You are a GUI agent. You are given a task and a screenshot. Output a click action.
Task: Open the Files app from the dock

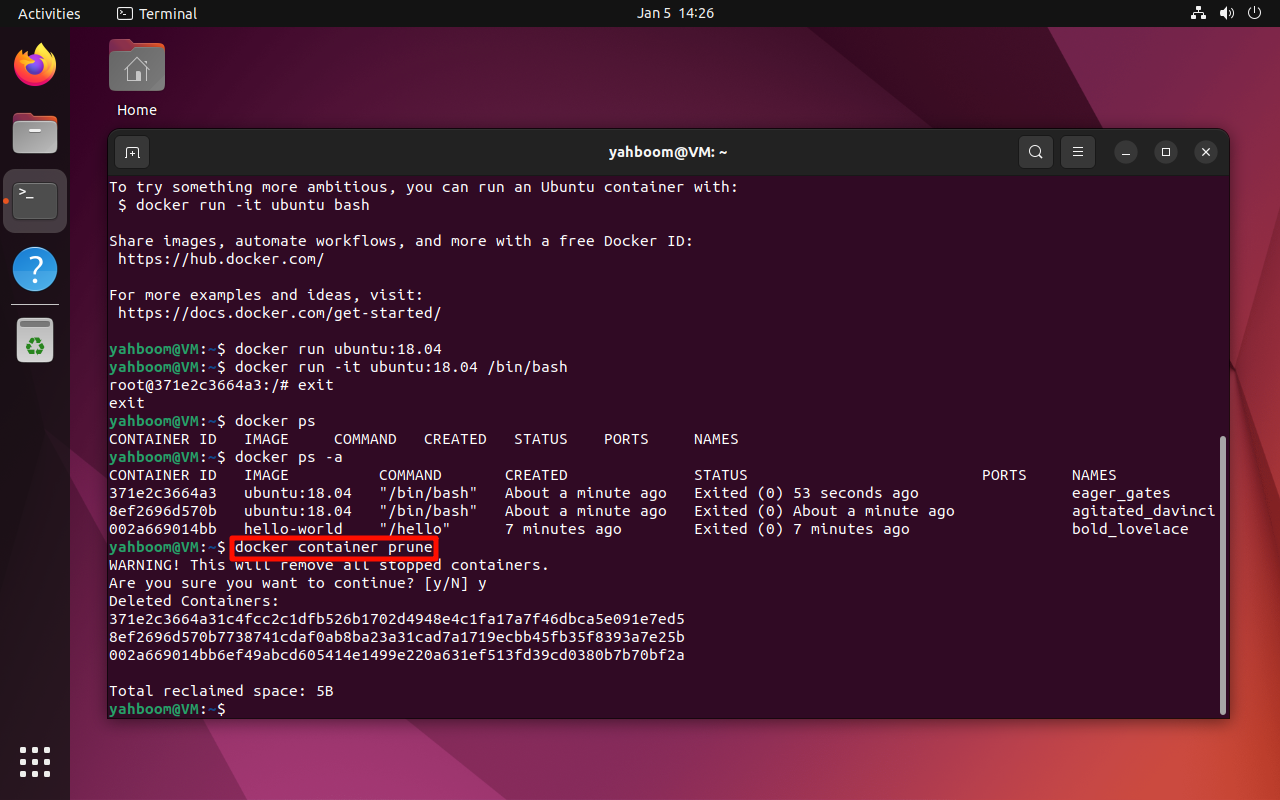tap(35, 133)
